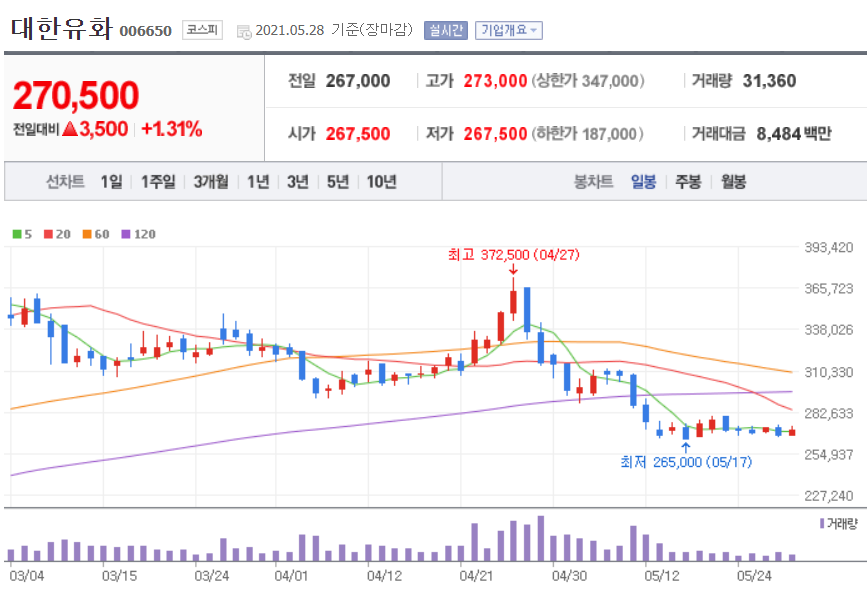Click the 282,633 price axis label

(x=828, y=414)
